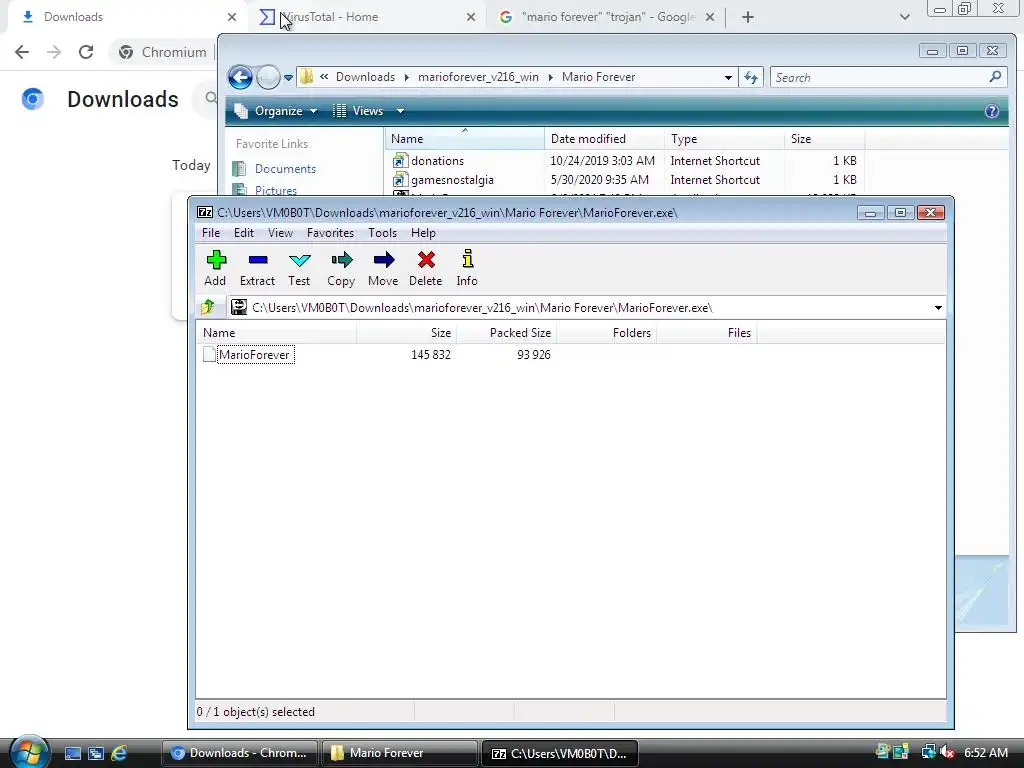
Task: Switch to the VirusTotal - Home tab
Action: [x=366, y=17]
